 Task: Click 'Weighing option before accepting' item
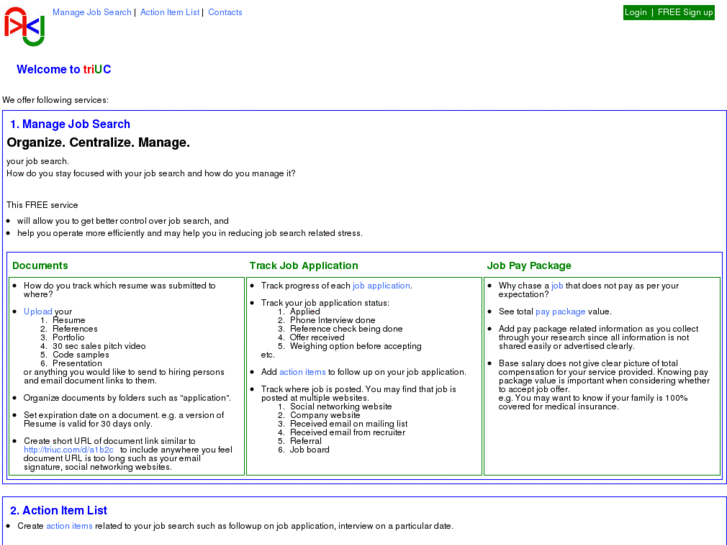(356, 346)
